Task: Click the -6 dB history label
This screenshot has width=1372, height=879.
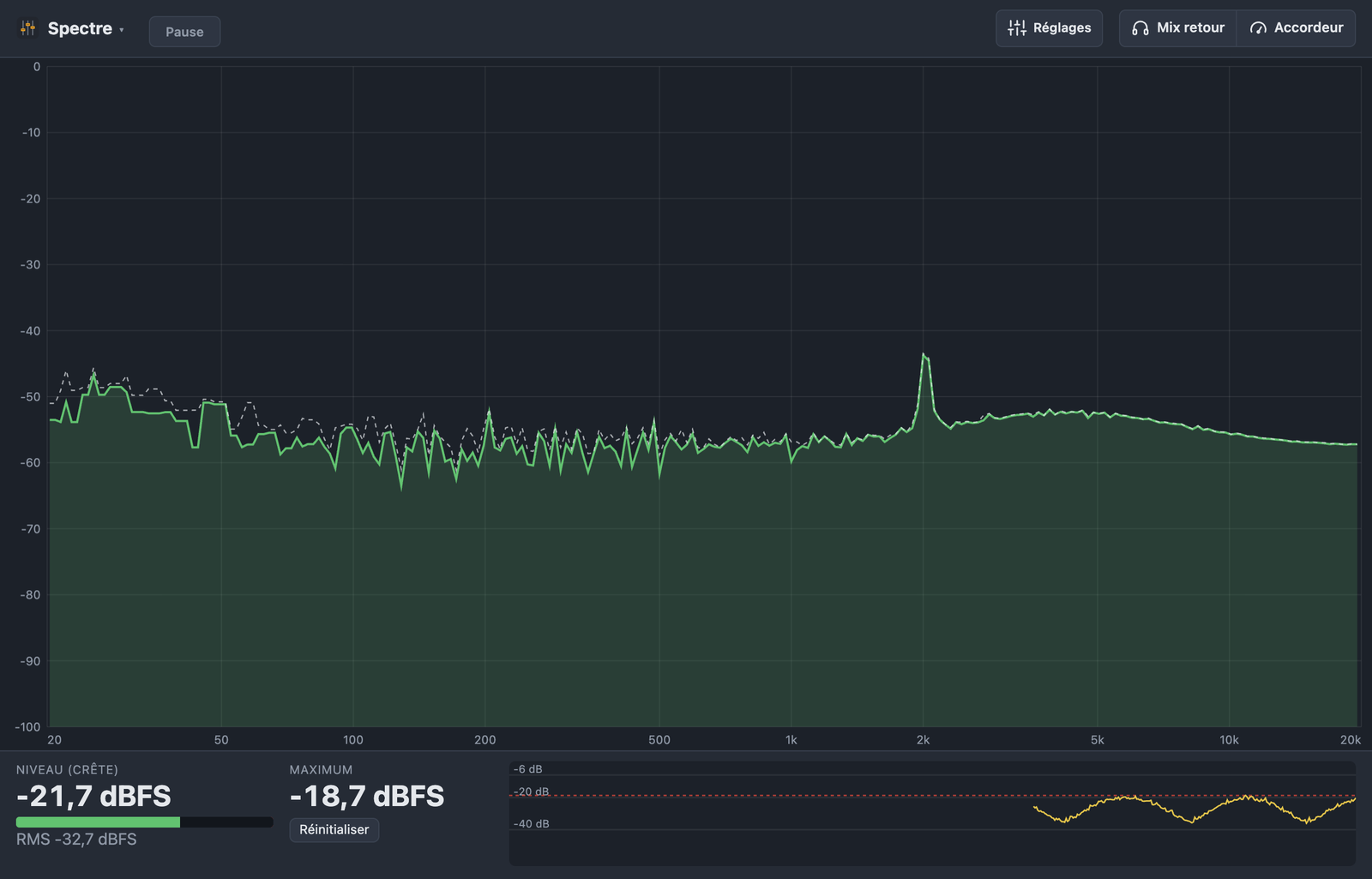Action: (x=528, y=769)
